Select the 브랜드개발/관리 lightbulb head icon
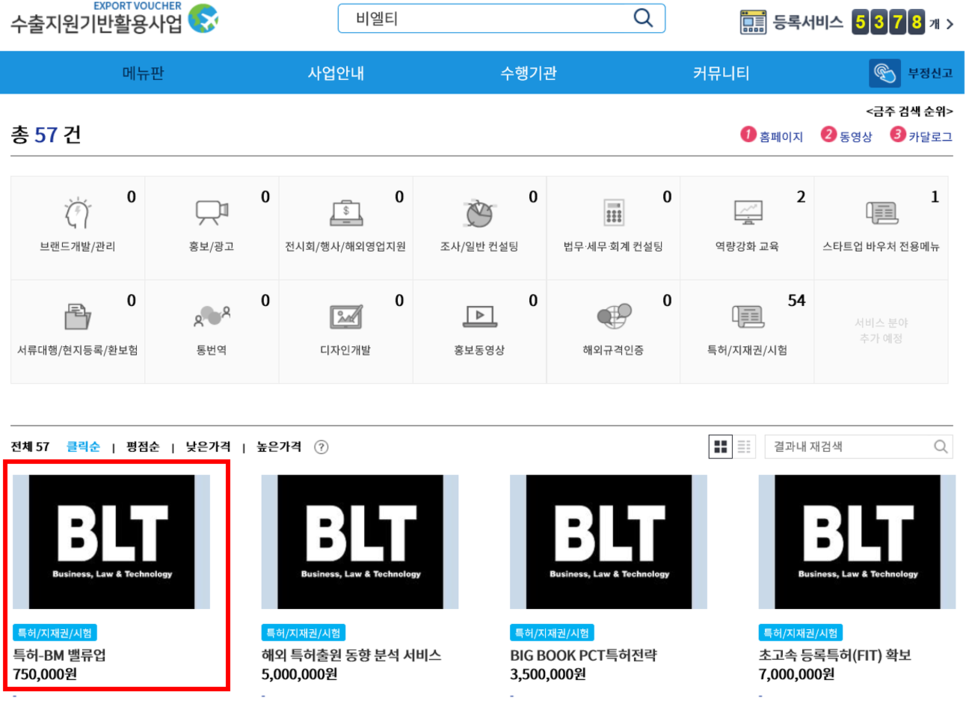Image resolution: width=966 pixels, height=707 pixels. (x=78, y=213)
